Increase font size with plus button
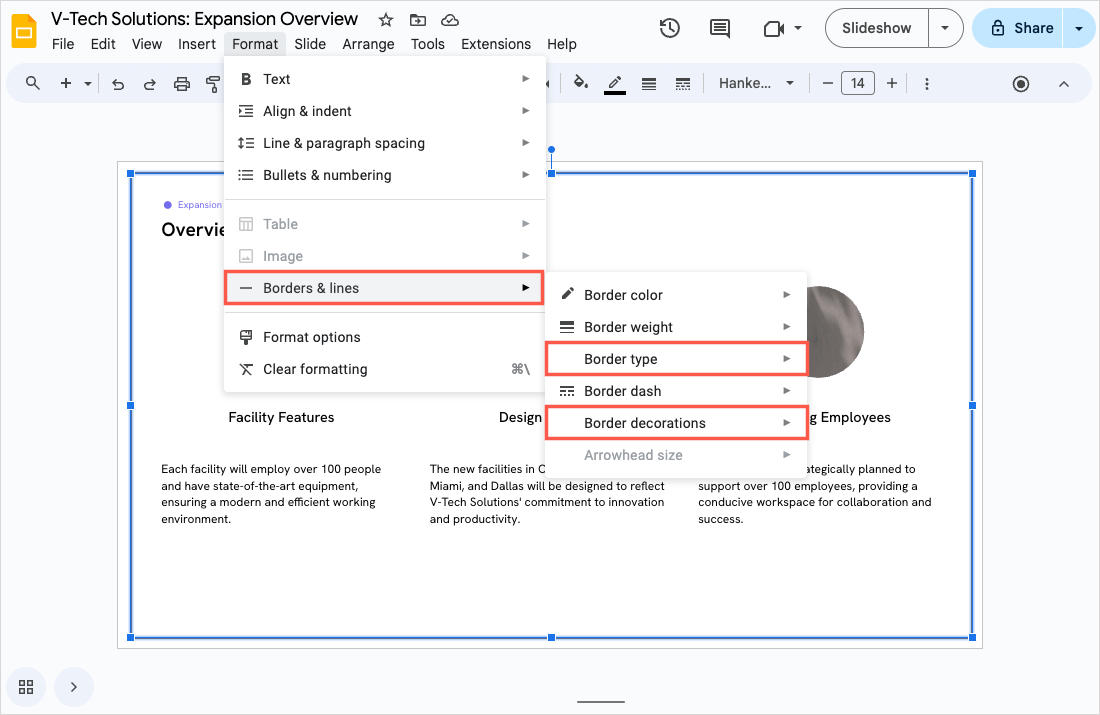The width and height of the screenshot is (1100, 715). click(892, 83)
